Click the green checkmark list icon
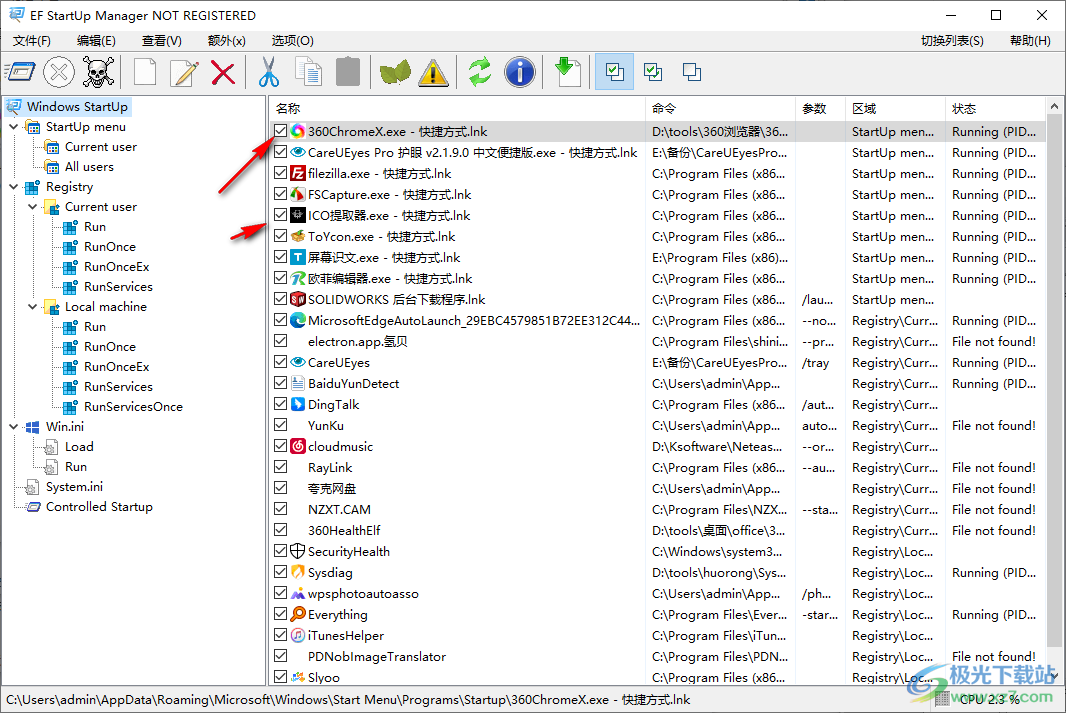The image size is (1066, 713). (653, 72)
